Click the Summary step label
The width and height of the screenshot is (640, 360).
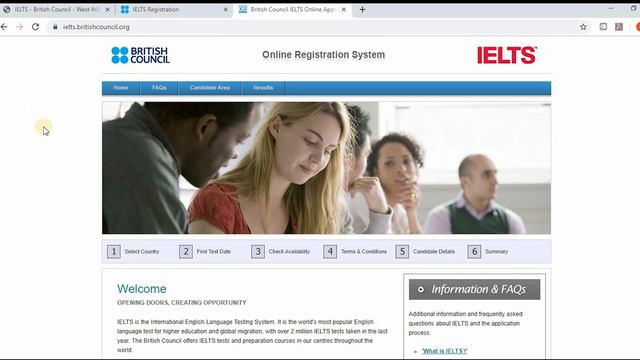pos(497,252)
